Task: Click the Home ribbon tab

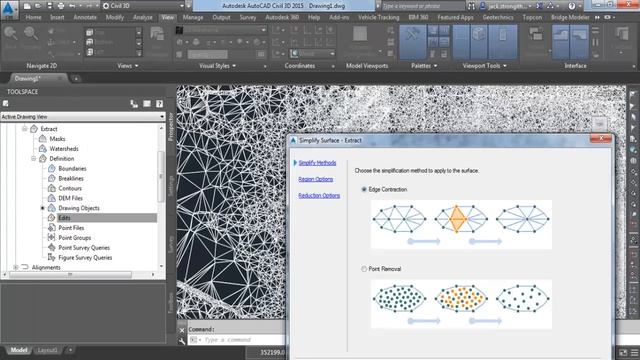Action: (33, 18)
